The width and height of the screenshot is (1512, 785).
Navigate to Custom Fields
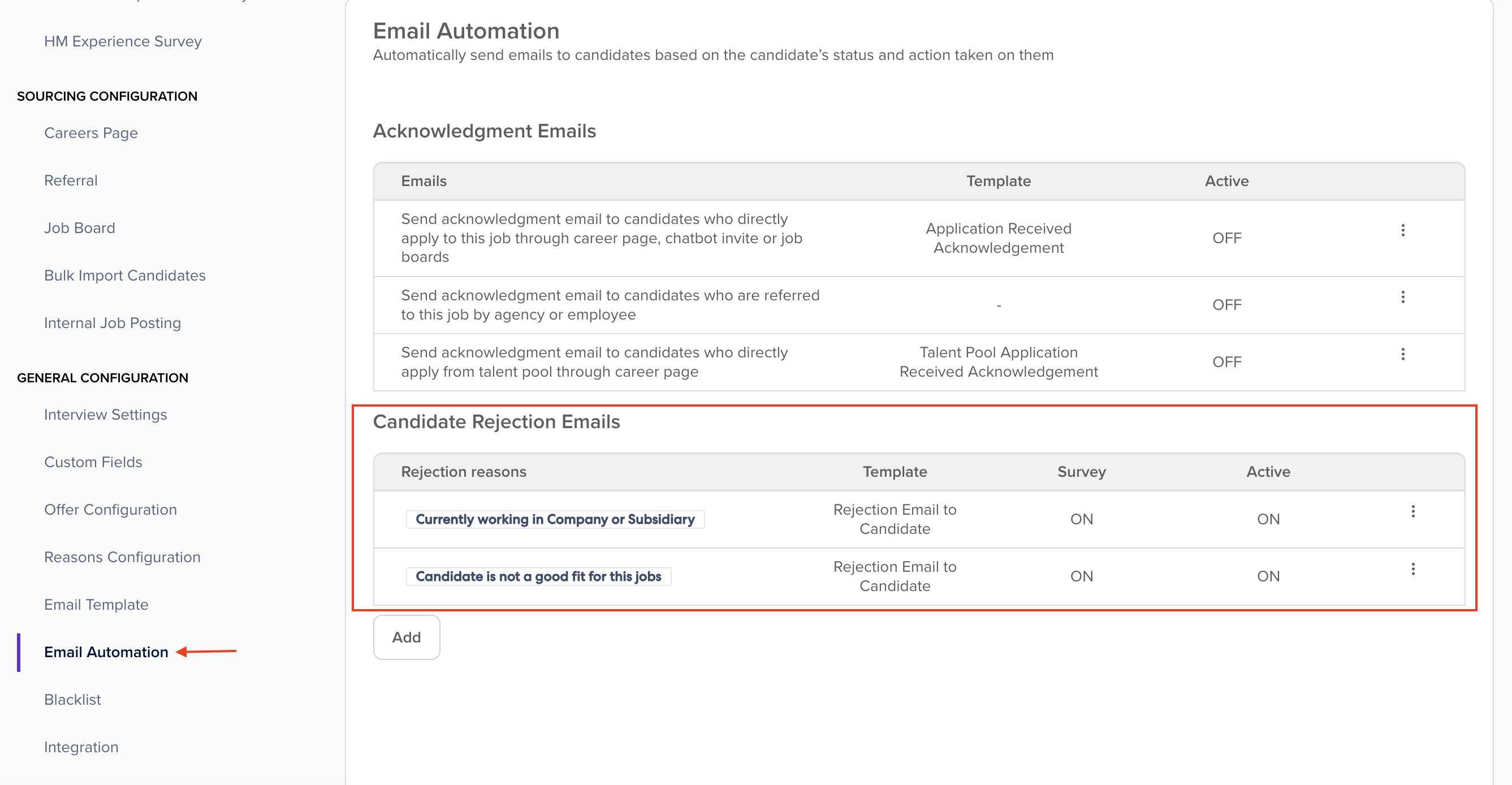93,461
